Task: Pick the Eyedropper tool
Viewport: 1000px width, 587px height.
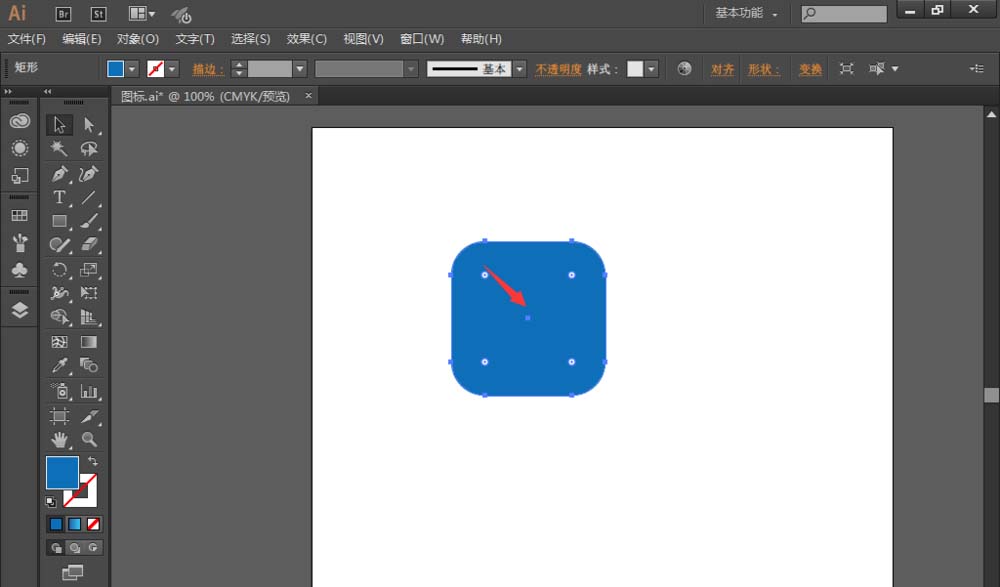Action: coord(59,365)
